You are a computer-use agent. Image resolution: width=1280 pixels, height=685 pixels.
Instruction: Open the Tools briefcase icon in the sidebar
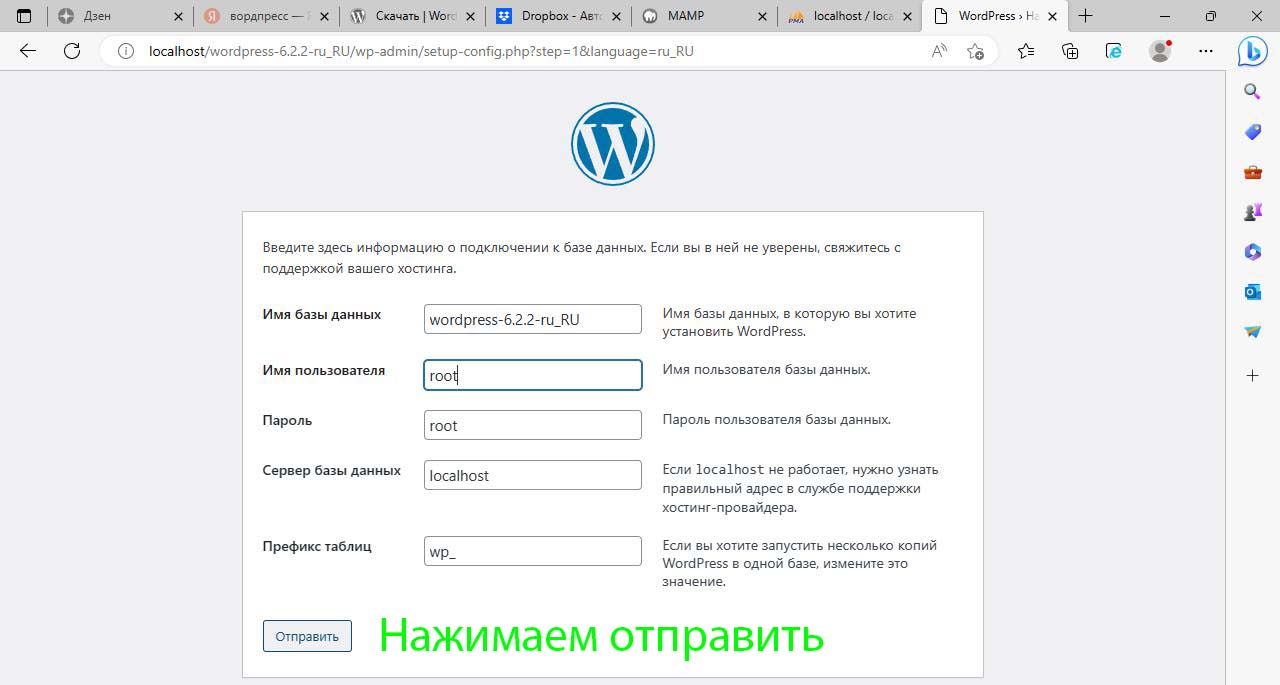pos(1252,172)
